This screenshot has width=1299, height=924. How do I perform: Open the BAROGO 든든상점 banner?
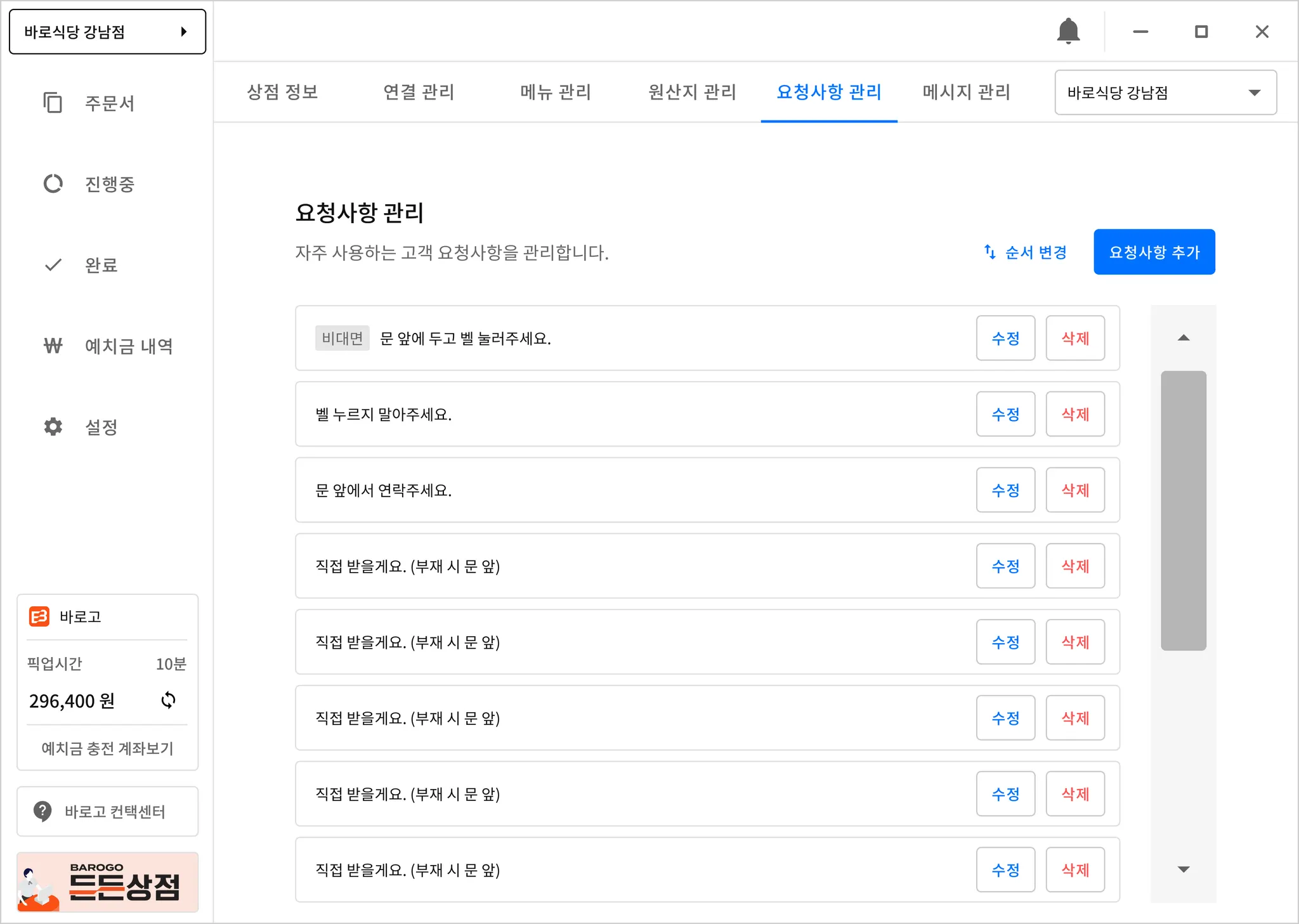(x=107, y=882)
